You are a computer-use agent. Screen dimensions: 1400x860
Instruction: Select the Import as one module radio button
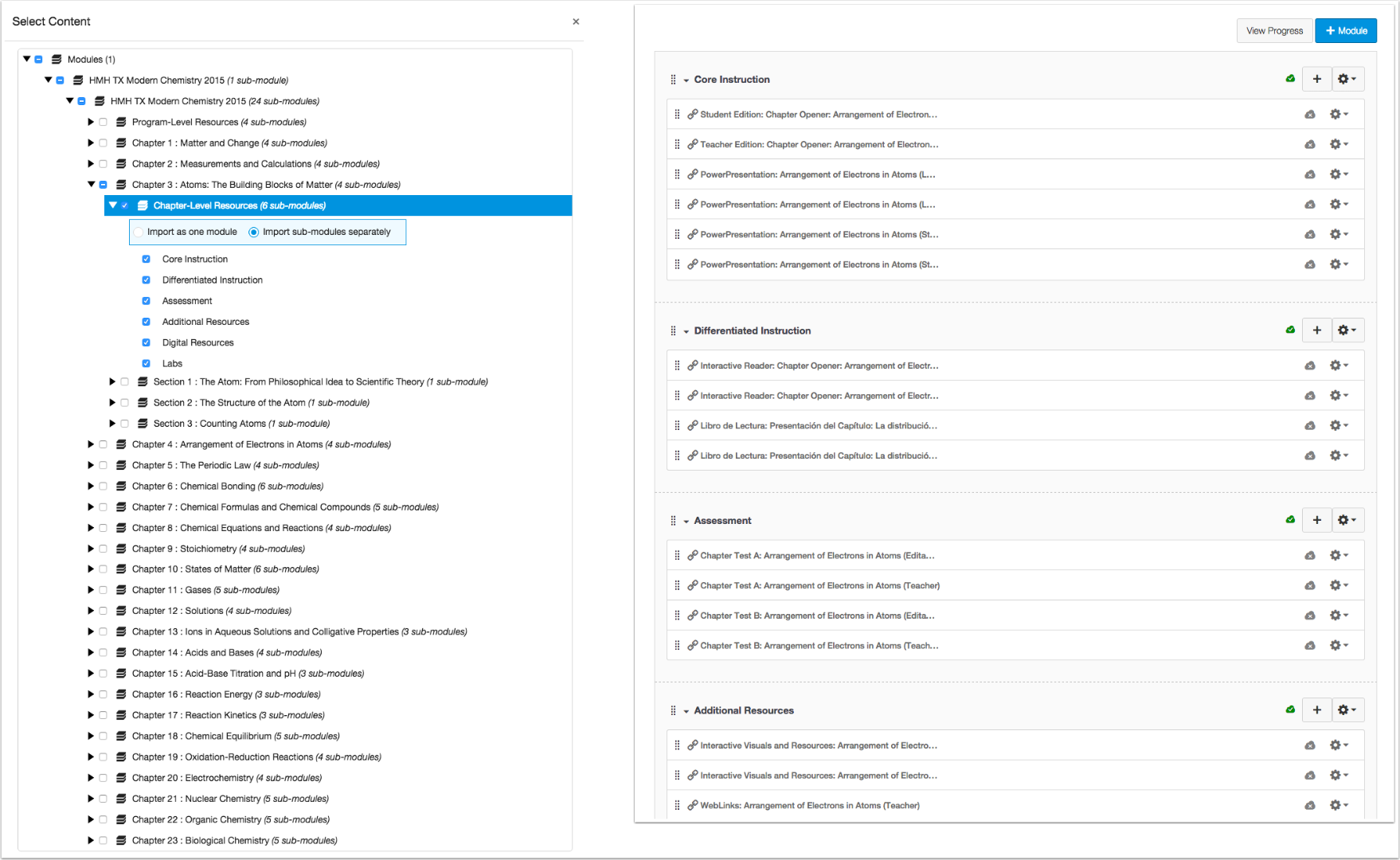click(x=139, y=232)
